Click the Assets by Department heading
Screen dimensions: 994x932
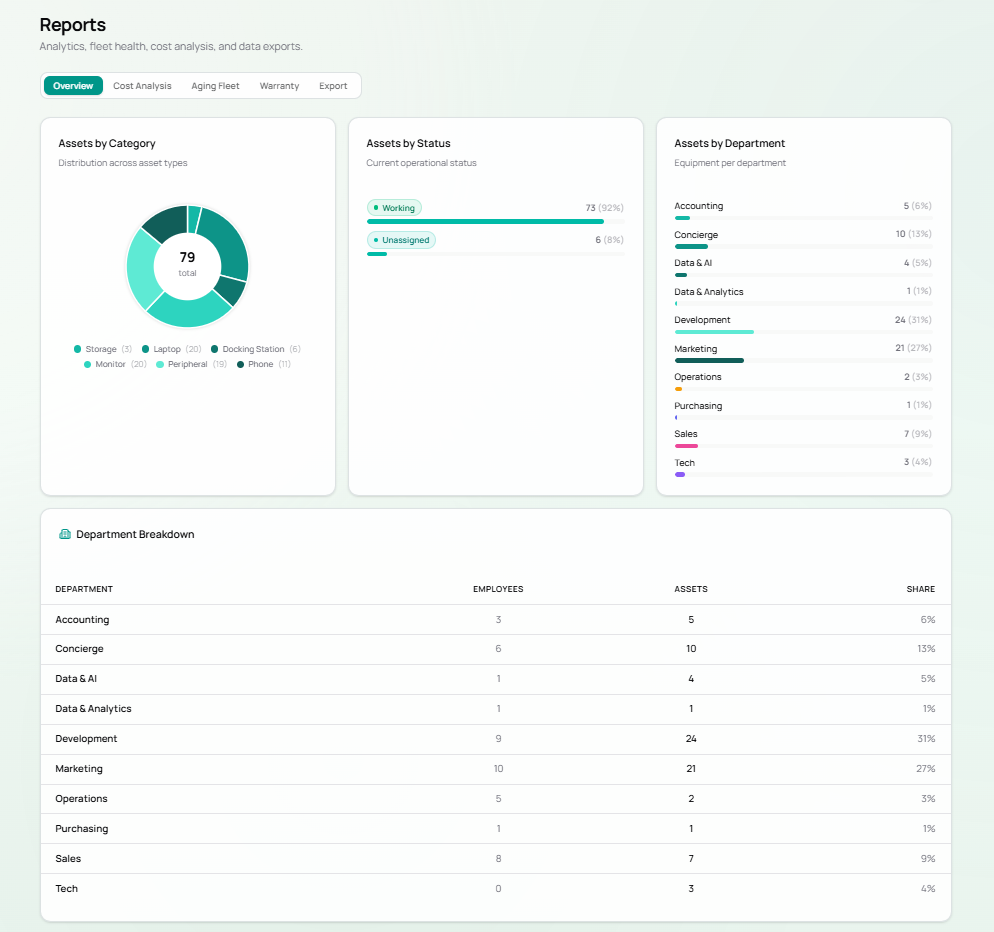(730, 143)
